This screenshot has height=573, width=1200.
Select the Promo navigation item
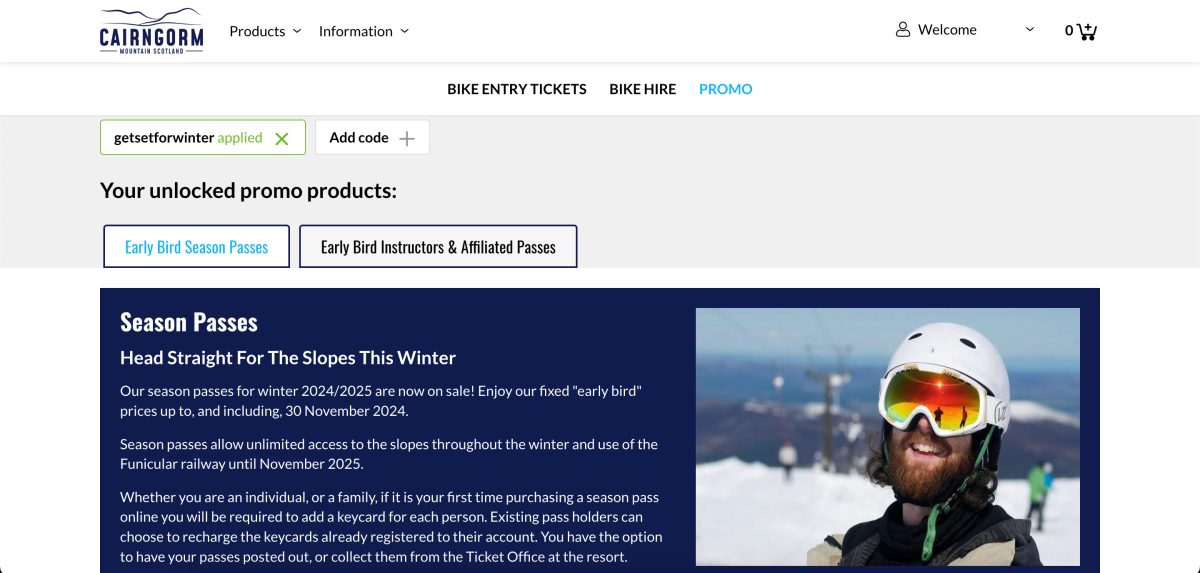click(x=726, y=89)
